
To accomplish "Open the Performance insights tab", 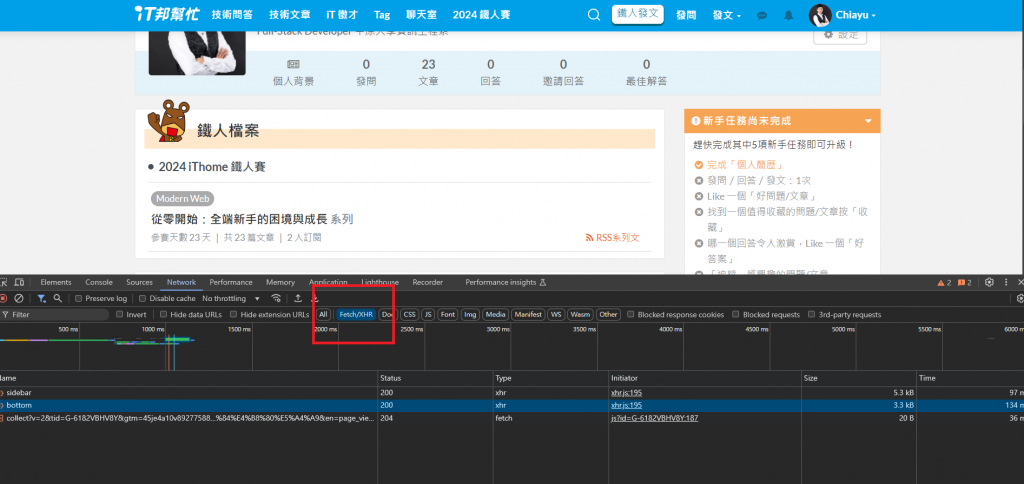I will click(505, 282).
